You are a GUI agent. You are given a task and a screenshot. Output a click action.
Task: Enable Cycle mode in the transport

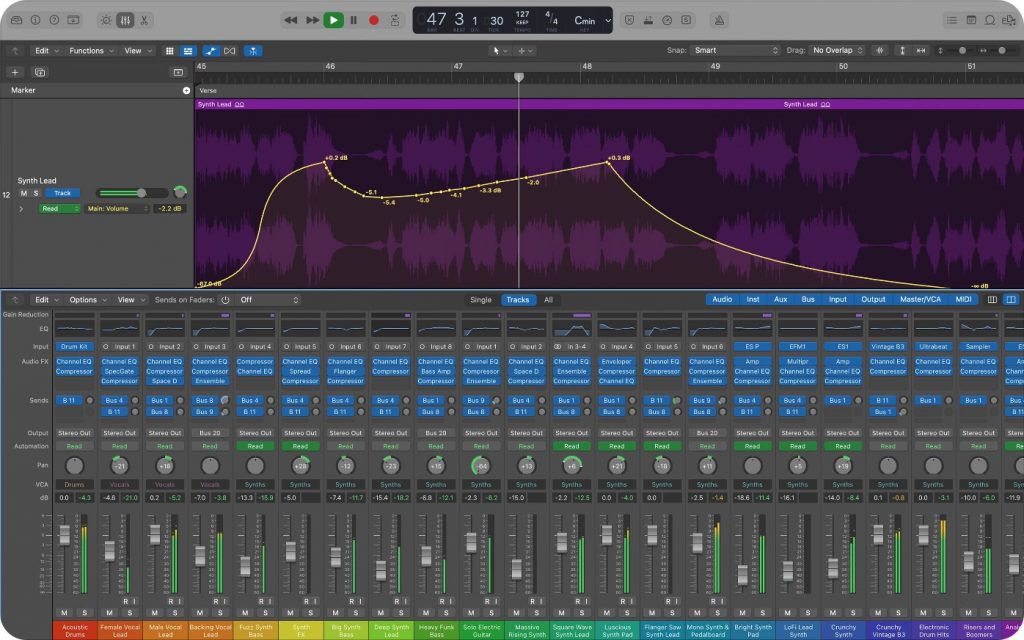point(397,20)
